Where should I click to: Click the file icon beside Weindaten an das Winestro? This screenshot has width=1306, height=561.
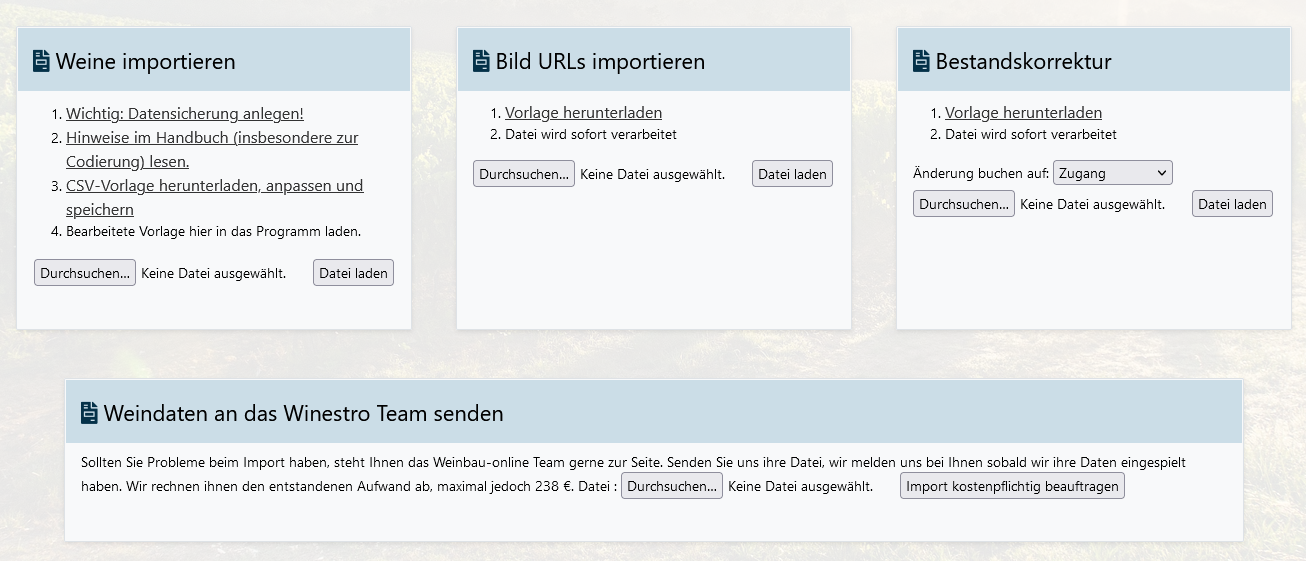coord(89,413)
